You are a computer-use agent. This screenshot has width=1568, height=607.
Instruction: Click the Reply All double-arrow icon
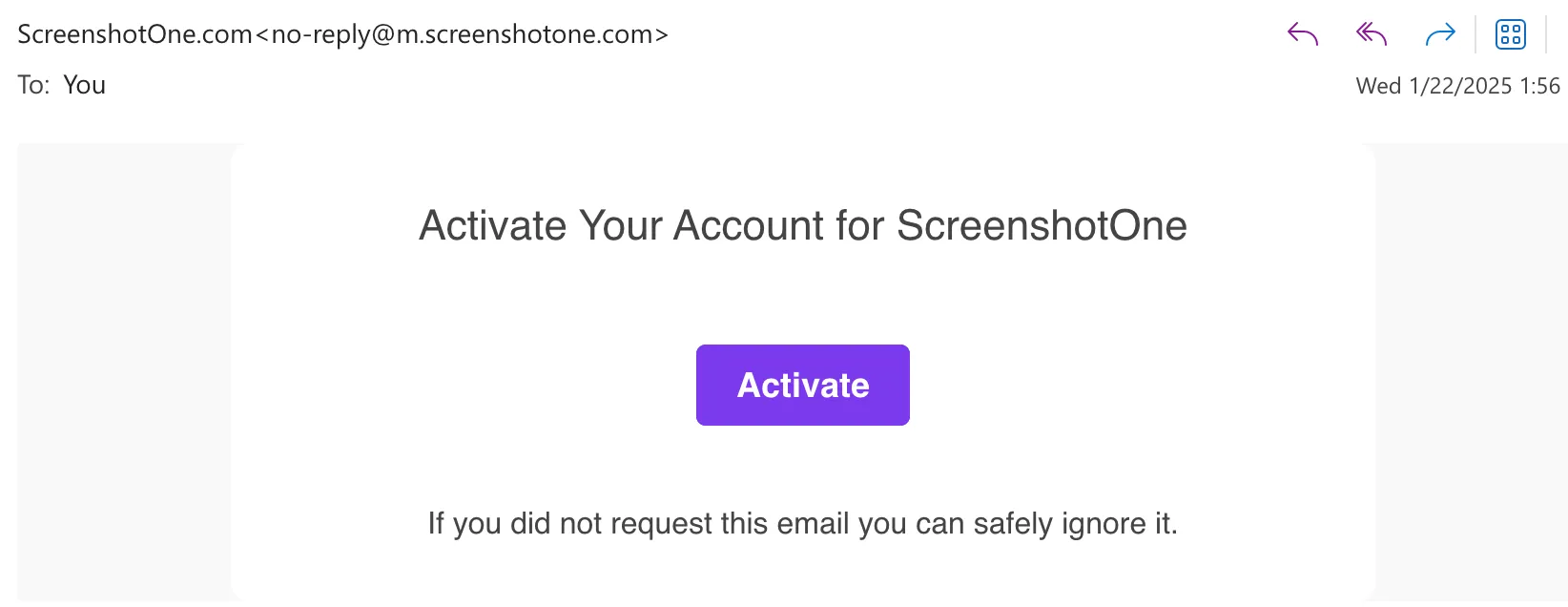pyautogui.click(x=1372, y=35)
